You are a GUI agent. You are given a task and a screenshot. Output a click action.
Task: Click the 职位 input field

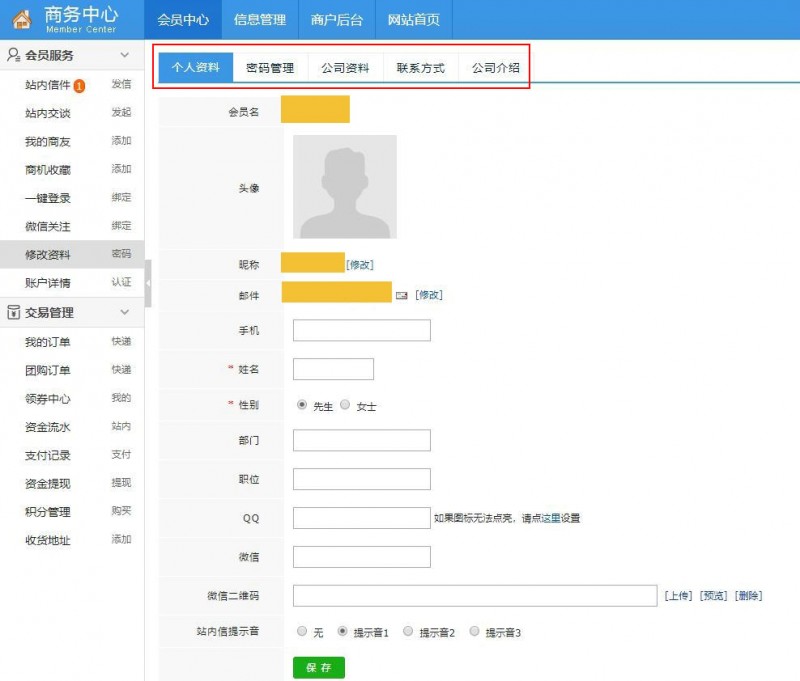point(362,479)
